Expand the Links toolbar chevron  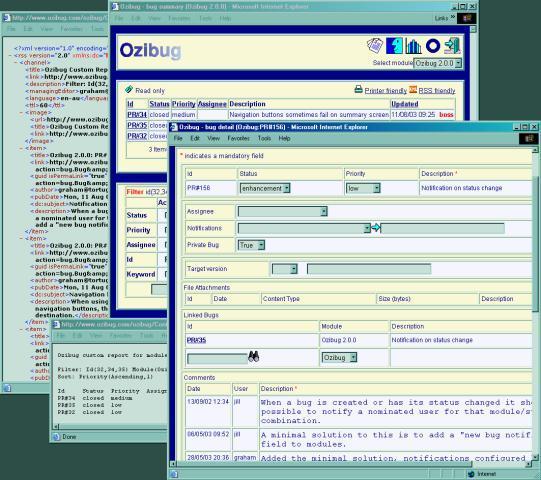coord(453,17)
